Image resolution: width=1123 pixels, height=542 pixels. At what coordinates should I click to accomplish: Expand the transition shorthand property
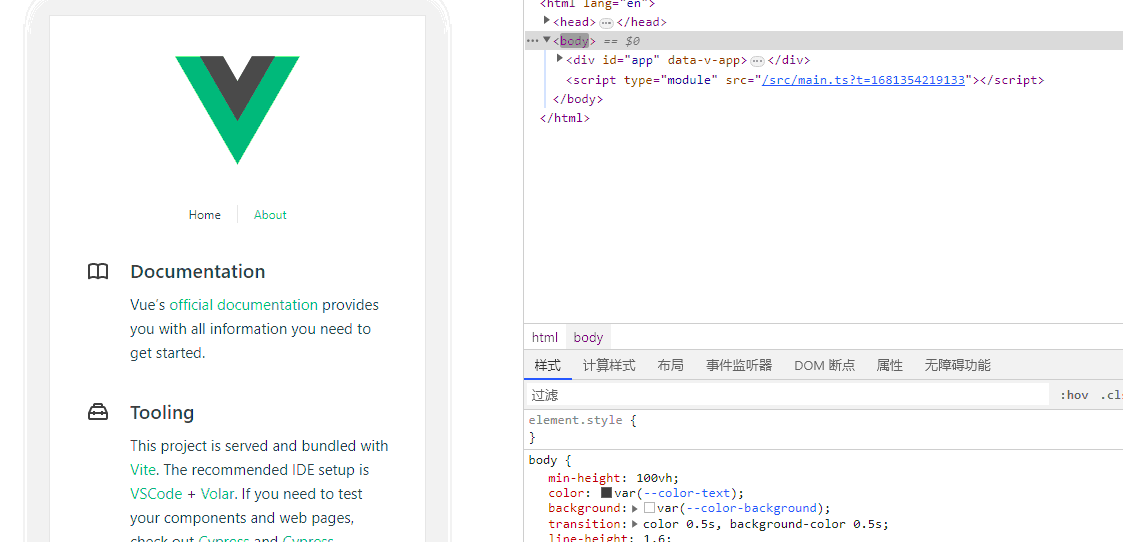[636, 523]
